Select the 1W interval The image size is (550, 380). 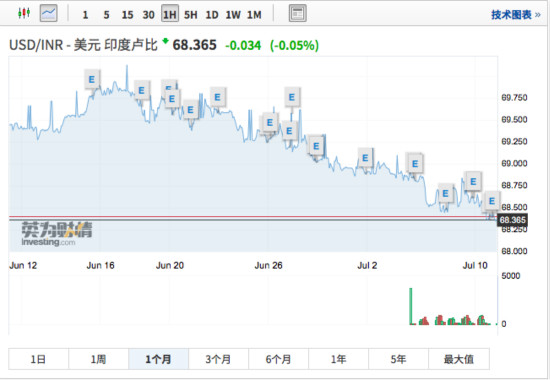(x=233, y=15)
